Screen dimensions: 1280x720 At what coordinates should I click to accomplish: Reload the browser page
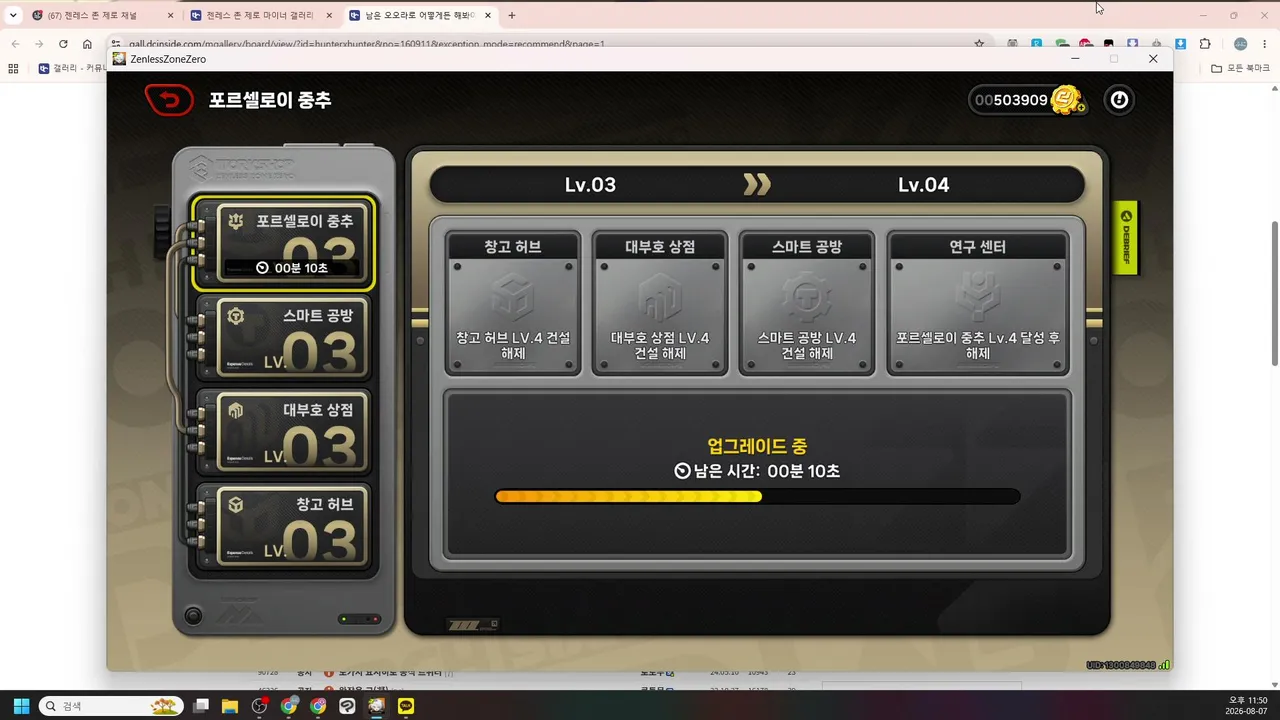pos(63,44)
